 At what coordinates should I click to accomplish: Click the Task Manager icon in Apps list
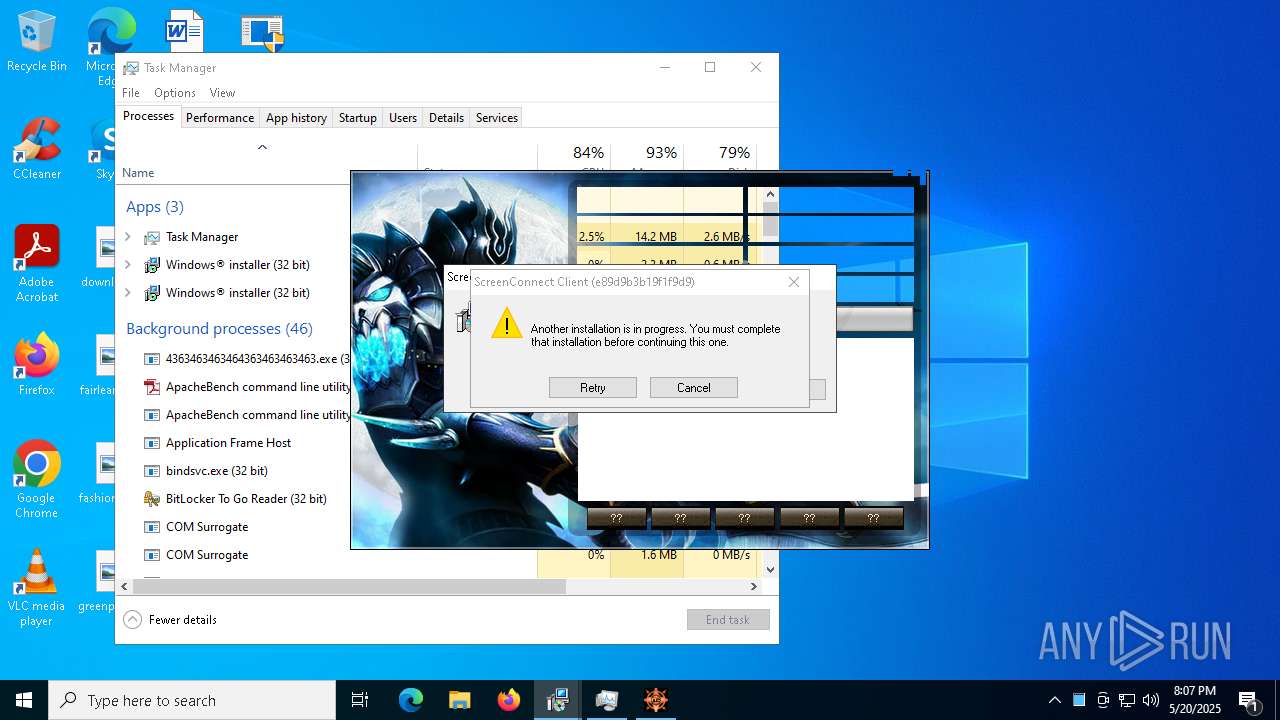pos(152,237)
